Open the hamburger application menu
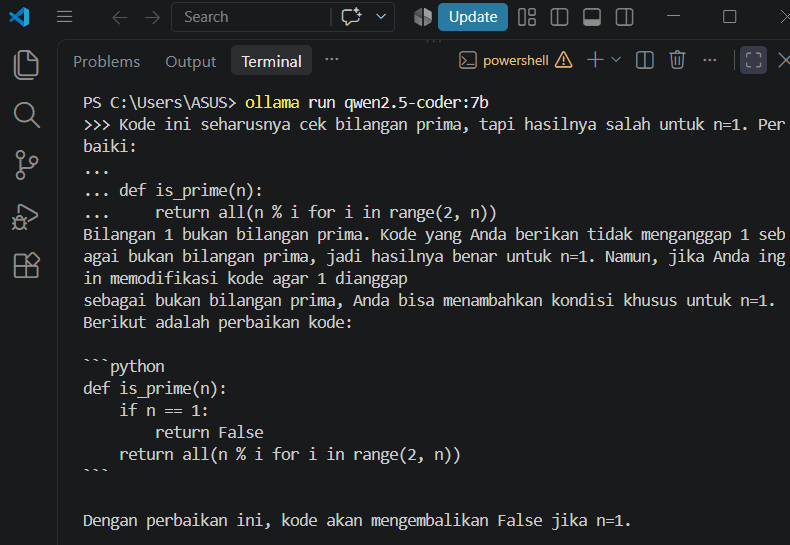The image size is (790, 545). click(x=64, y=17)
